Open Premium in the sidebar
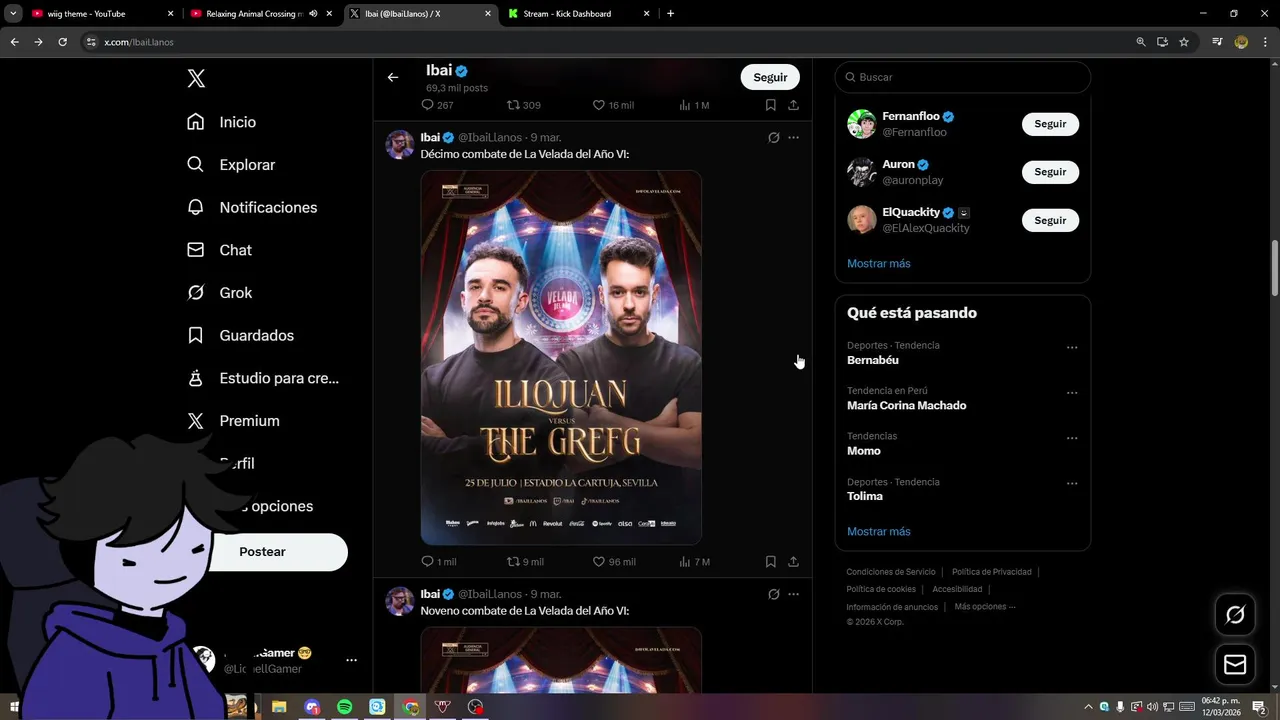This screenshot has width=1280, height=720. 233,421
